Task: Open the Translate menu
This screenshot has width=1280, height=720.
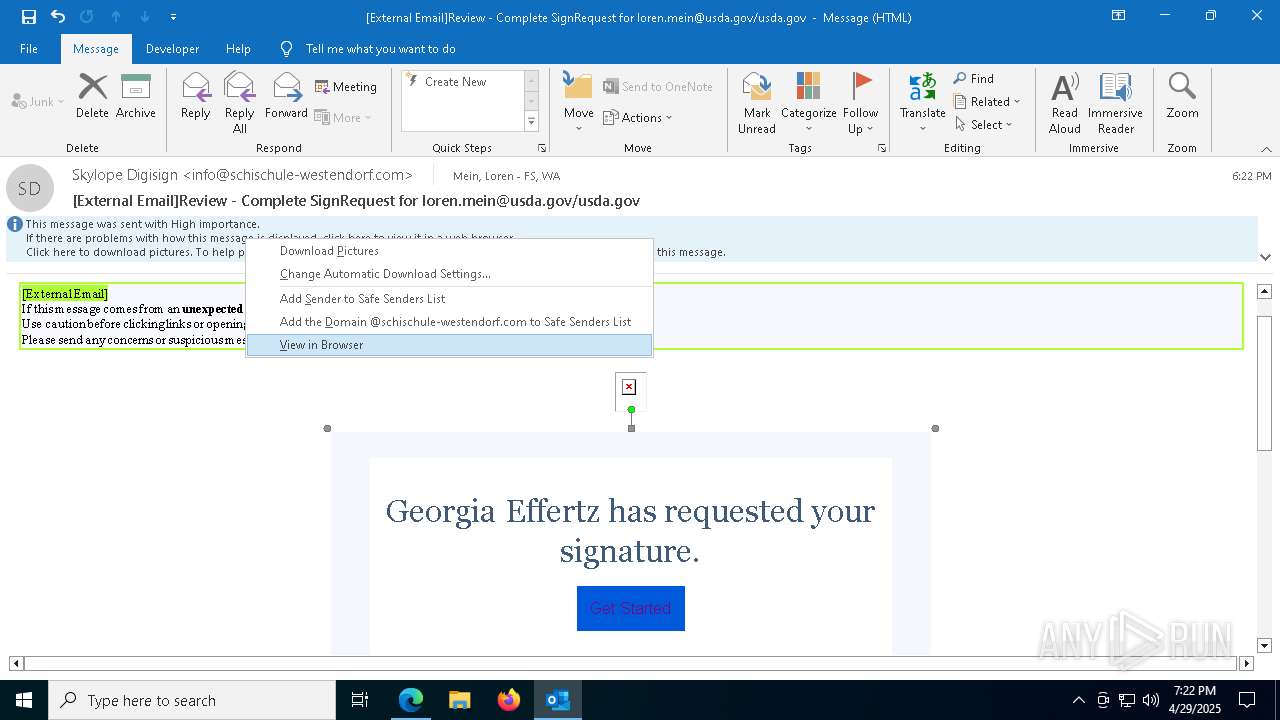Action: [922, 102]
